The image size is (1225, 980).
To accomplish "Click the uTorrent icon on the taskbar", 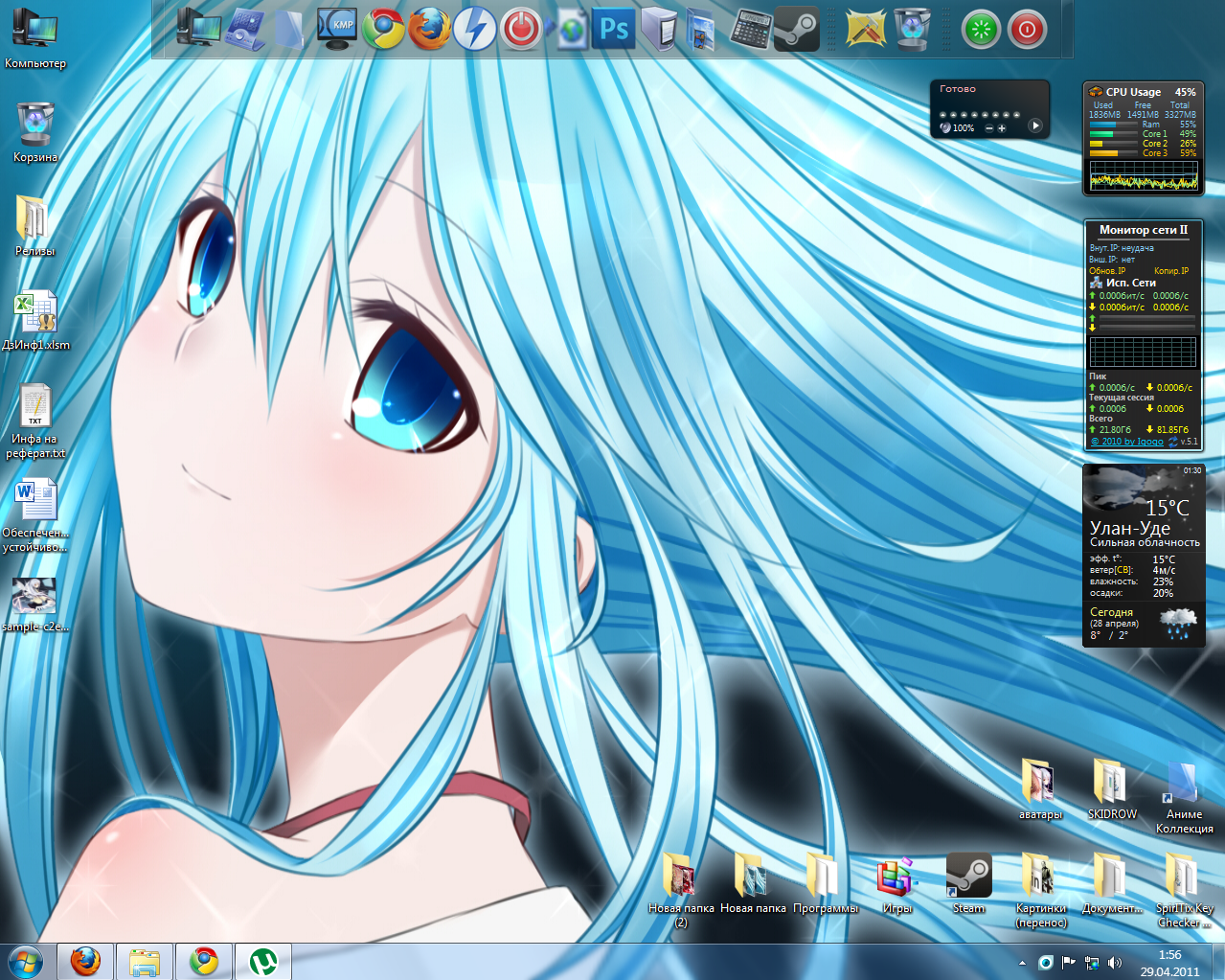I will point(262,961).
